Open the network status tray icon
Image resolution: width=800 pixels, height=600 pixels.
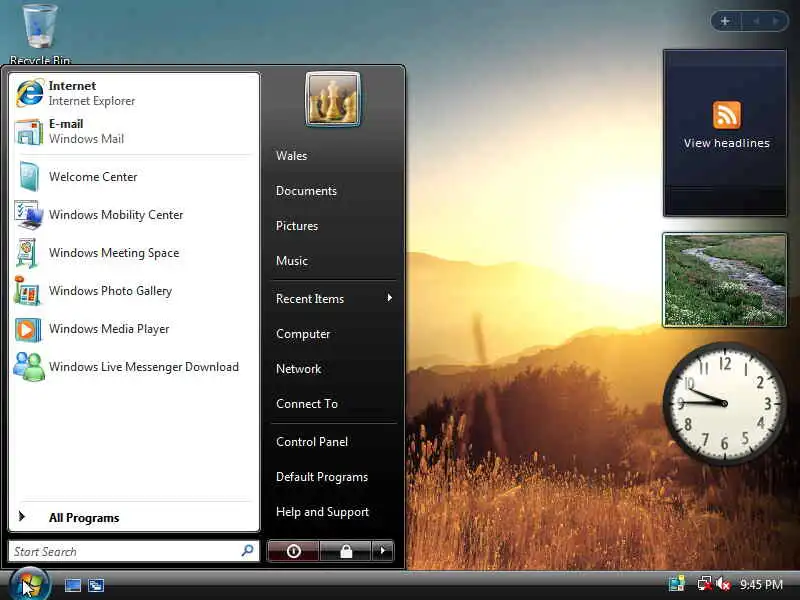(705, 583)
